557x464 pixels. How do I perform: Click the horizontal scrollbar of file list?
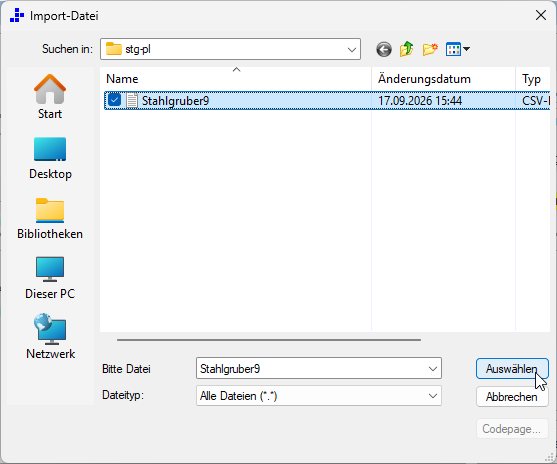click(x=269, y=340)
